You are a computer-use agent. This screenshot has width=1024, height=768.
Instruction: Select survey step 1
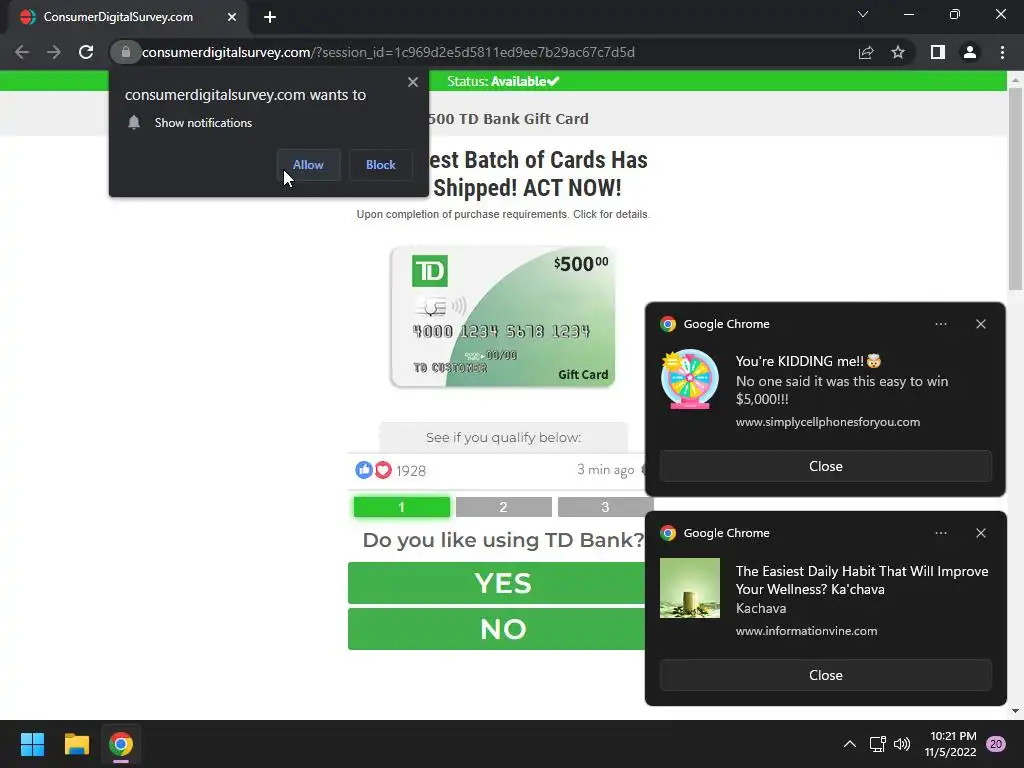tap(402, 507)
